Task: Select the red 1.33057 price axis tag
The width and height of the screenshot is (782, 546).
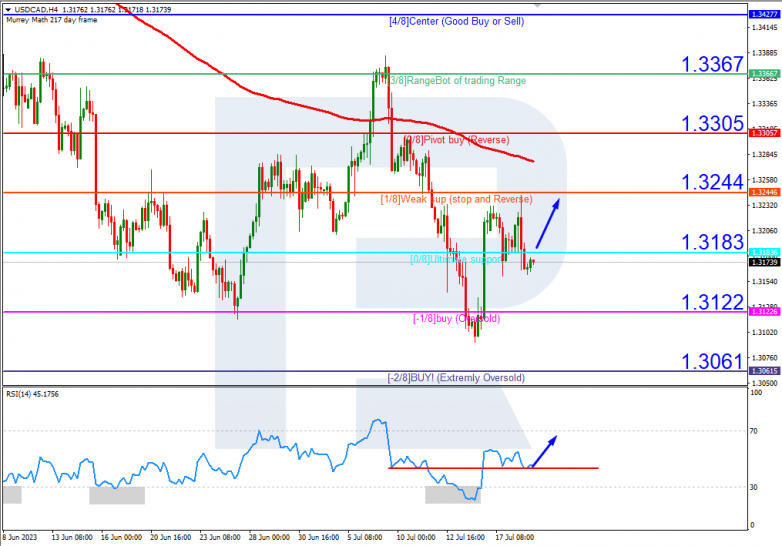Action: point(764,133)
